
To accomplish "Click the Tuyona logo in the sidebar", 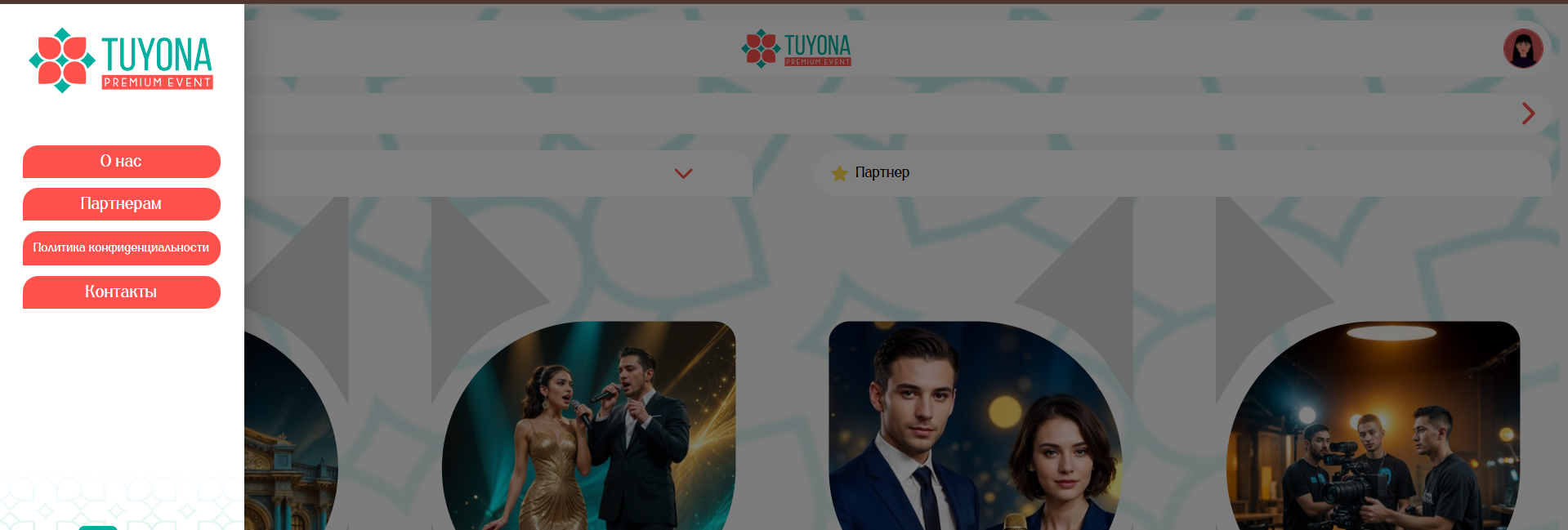I will coord(121,60).
